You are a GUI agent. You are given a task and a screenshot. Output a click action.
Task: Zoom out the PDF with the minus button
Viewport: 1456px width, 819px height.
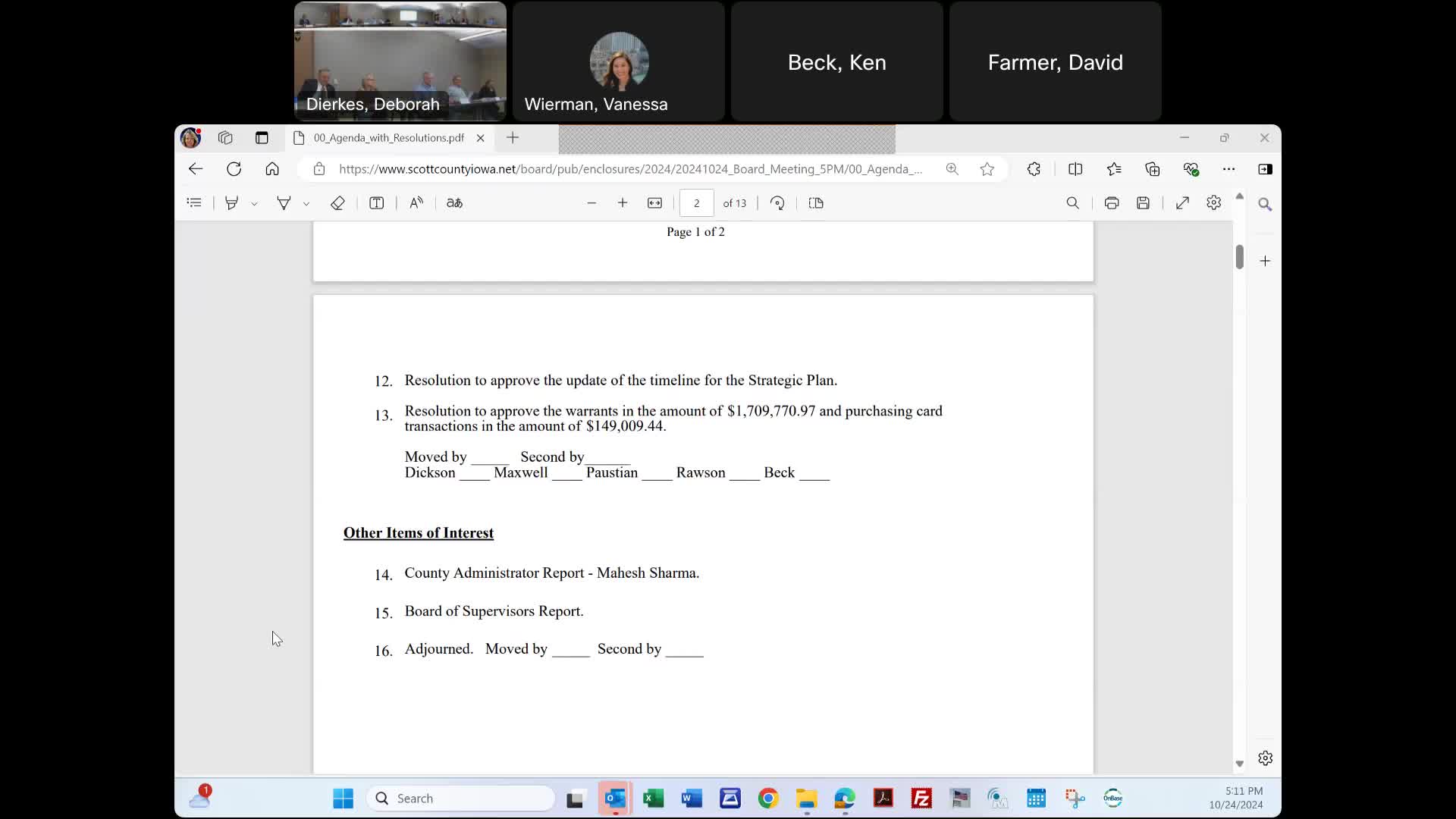point(591,203)
